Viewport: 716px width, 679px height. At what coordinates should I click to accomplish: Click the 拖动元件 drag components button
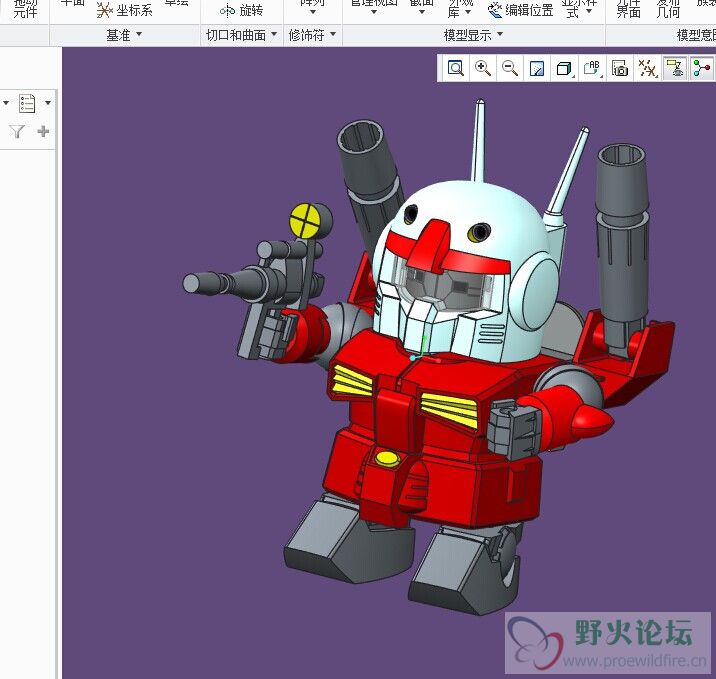pyautogui.click(x=25, y=9)
